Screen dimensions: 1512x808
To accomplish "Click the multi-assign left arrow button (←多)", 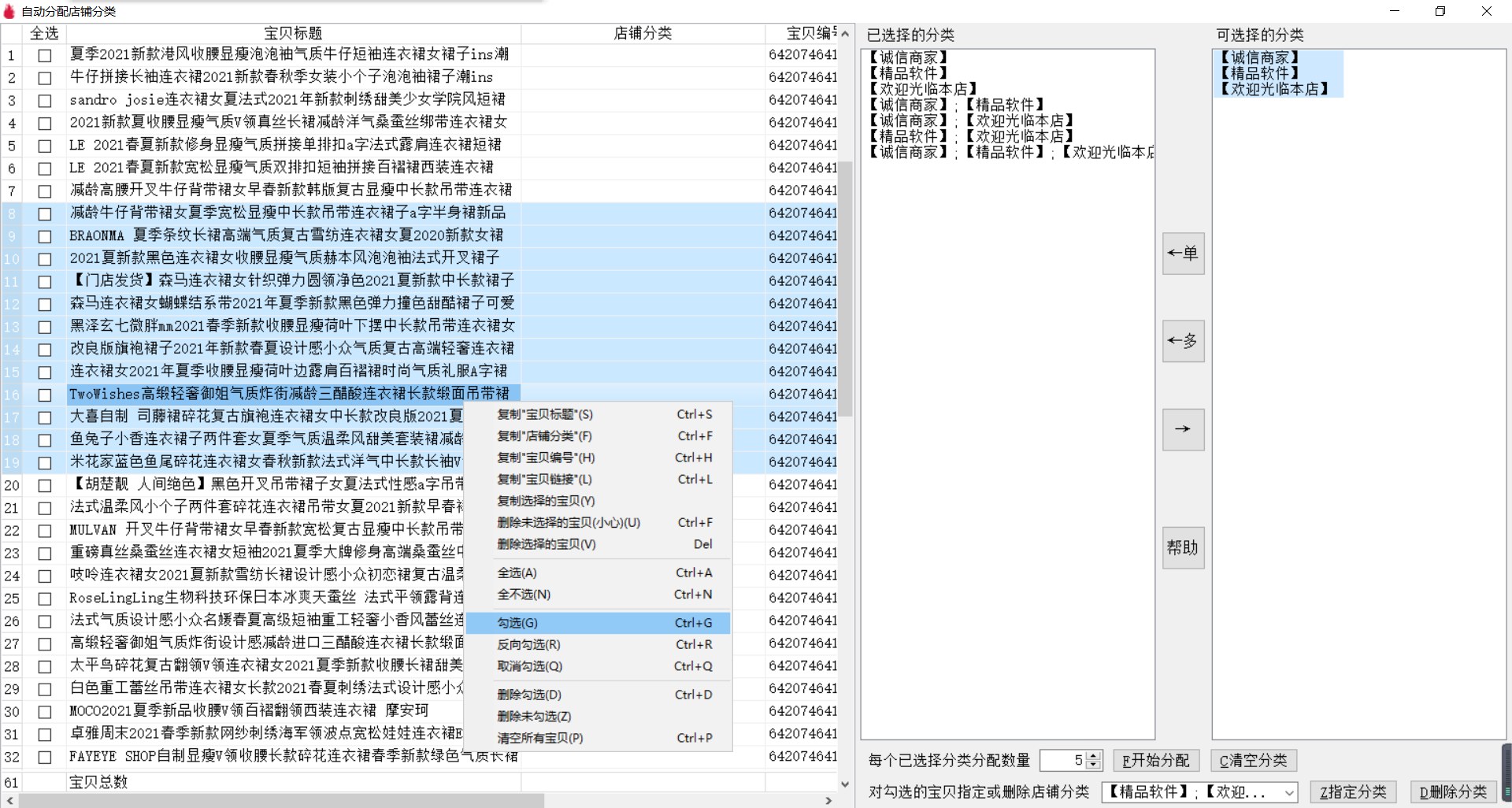I will point(1183,341).
